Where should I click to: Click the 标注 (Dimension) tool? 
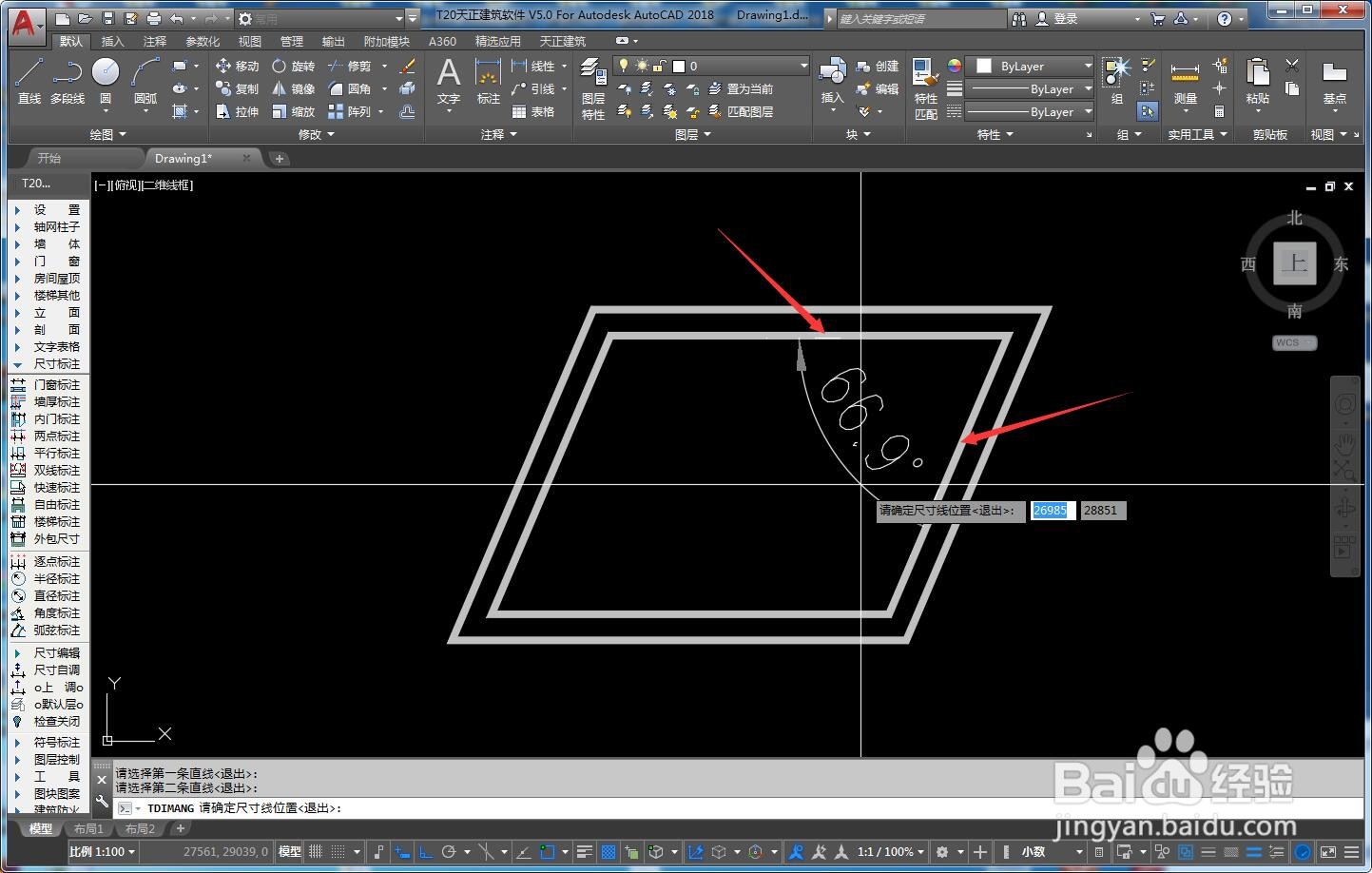(x=488, y=82)
